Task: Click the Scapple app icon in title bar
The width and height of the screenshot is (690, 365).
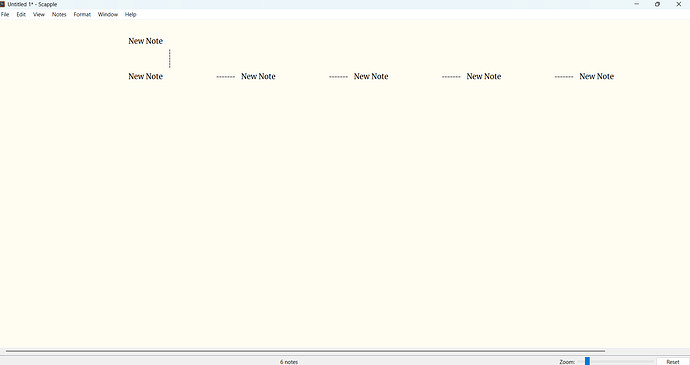Action: coord(2,4)
